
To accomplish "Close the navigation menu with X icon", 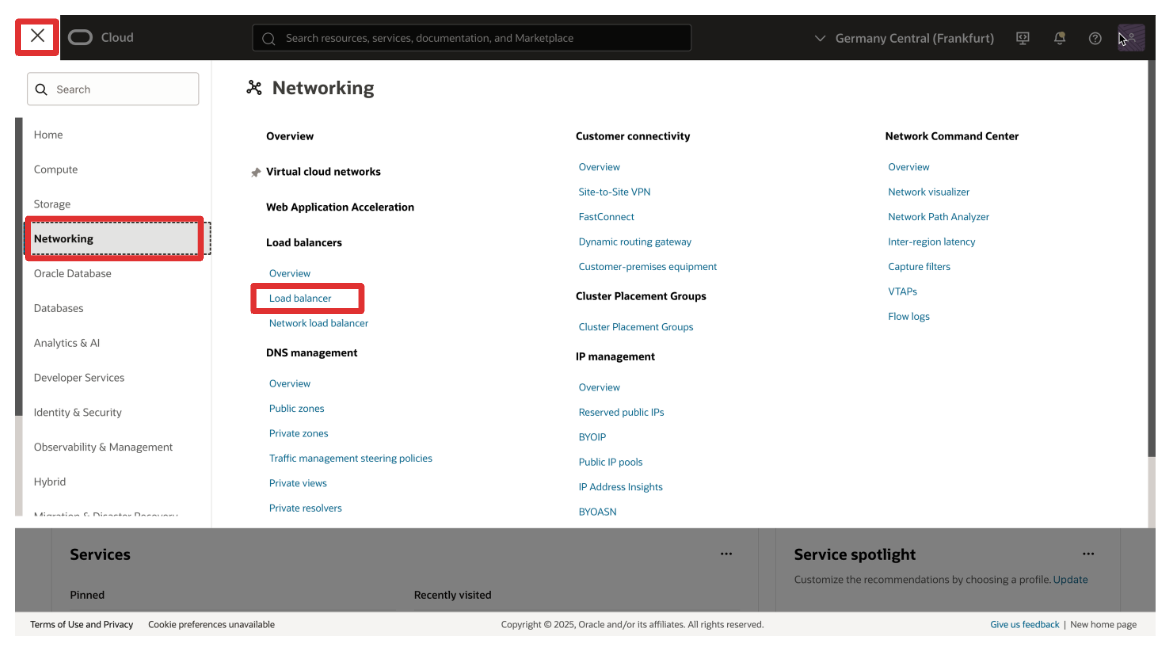I will (x=37, y=37).
